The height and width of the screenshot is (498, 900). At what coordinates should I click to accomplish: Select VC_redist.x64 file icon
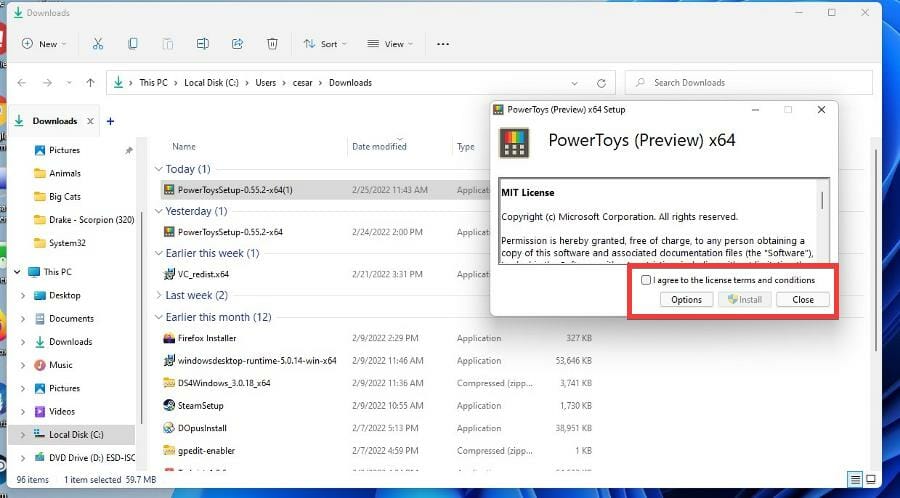169,274
